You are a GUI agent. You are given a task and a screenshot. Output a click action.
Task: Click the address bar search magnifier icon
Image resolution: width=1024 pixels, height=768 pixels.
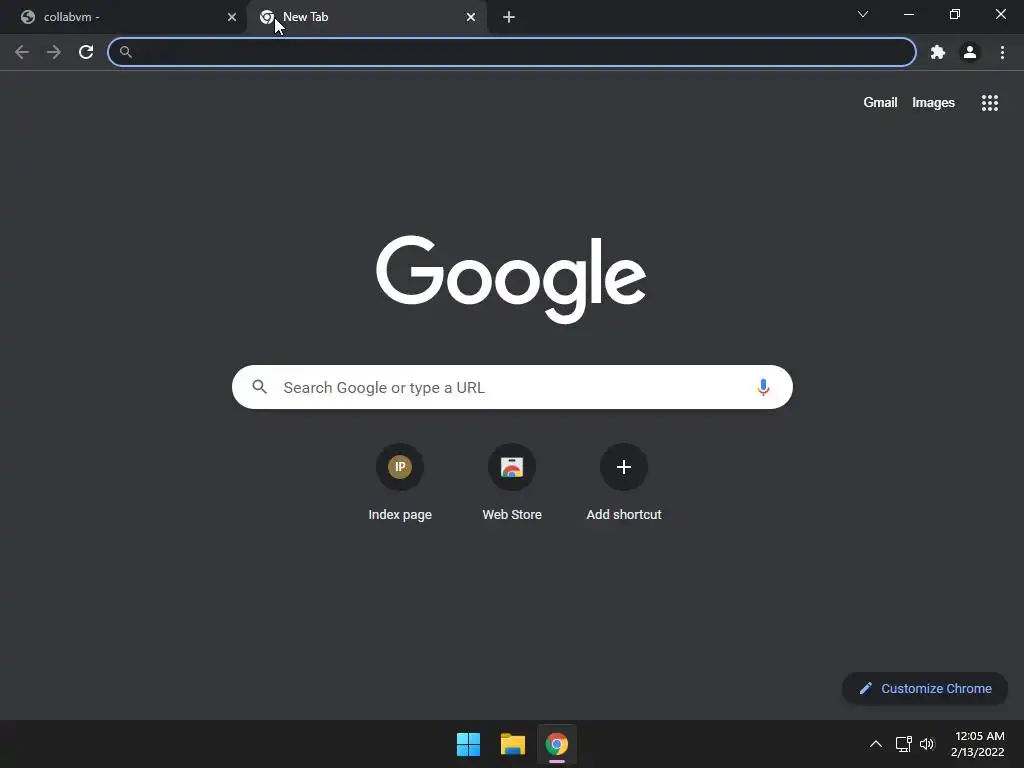tap(125, 52)
